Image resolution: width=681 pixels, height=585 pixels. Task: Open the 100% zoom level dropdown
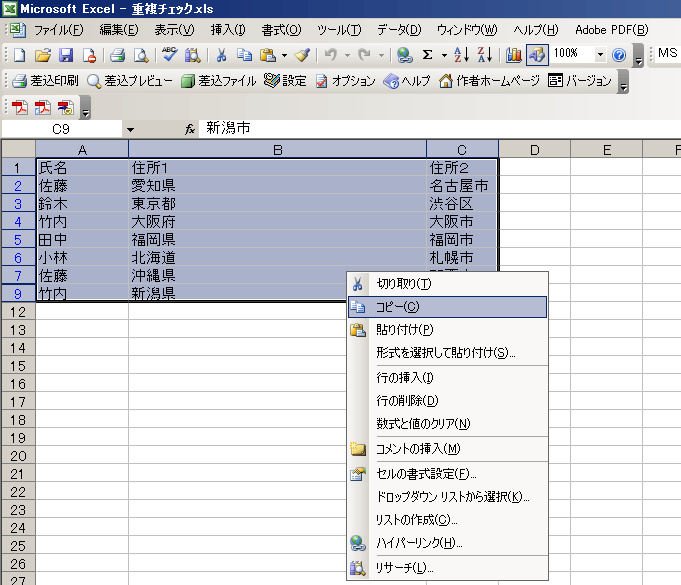[600, 55]
